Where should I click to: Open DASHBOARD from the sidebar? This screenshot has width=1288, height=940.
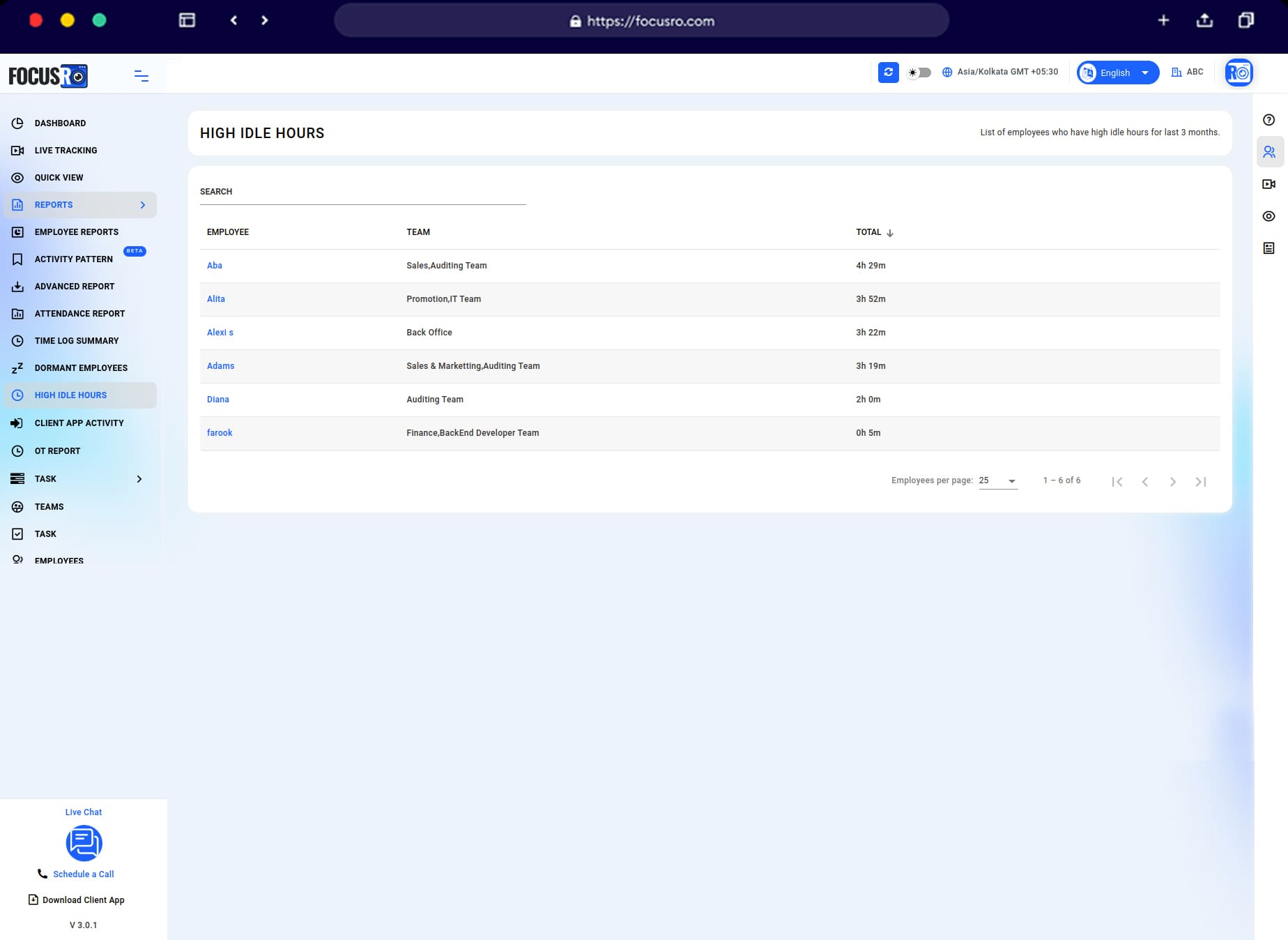click(61, 123)
